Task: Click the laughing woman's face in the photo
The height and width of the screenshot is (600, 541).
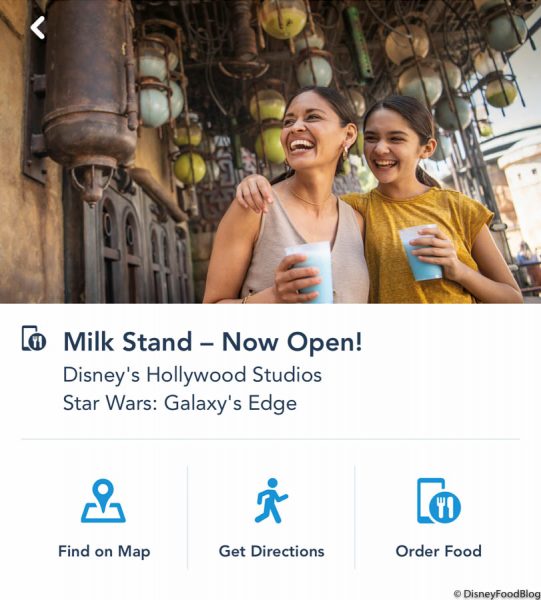Action: (x=312, y=132)
